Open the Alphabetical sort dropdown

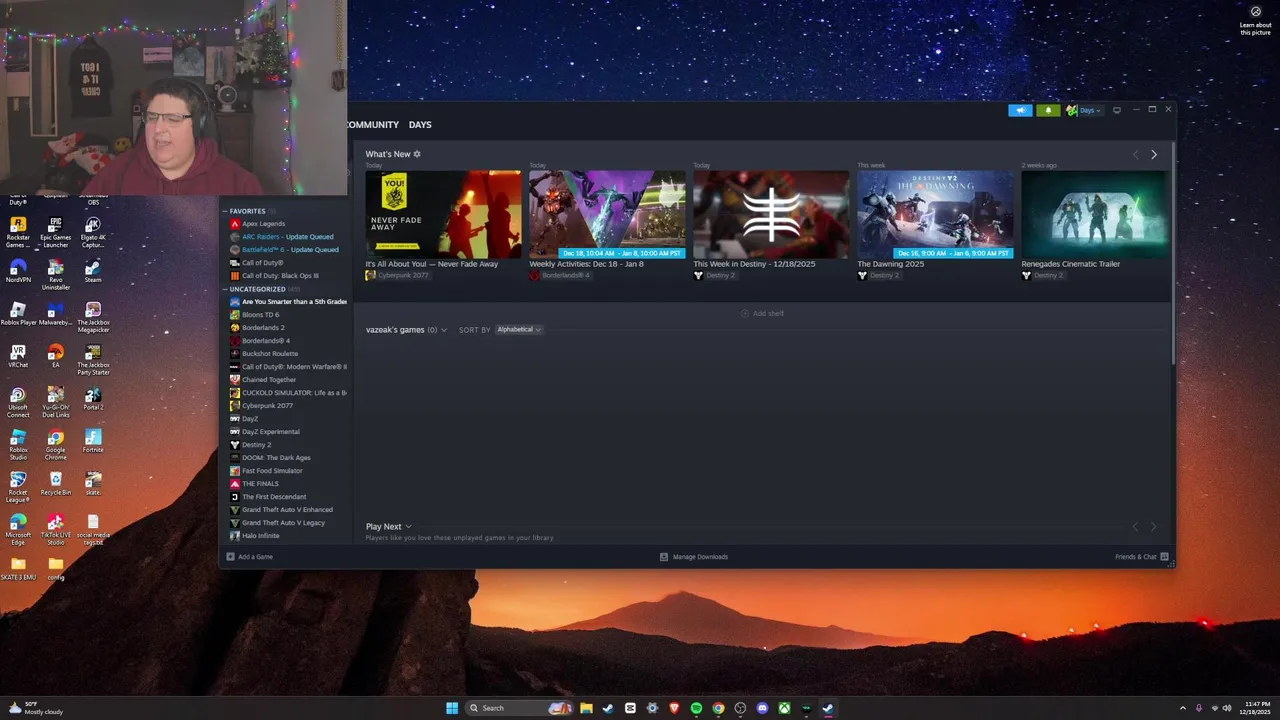tap(519, 330)
